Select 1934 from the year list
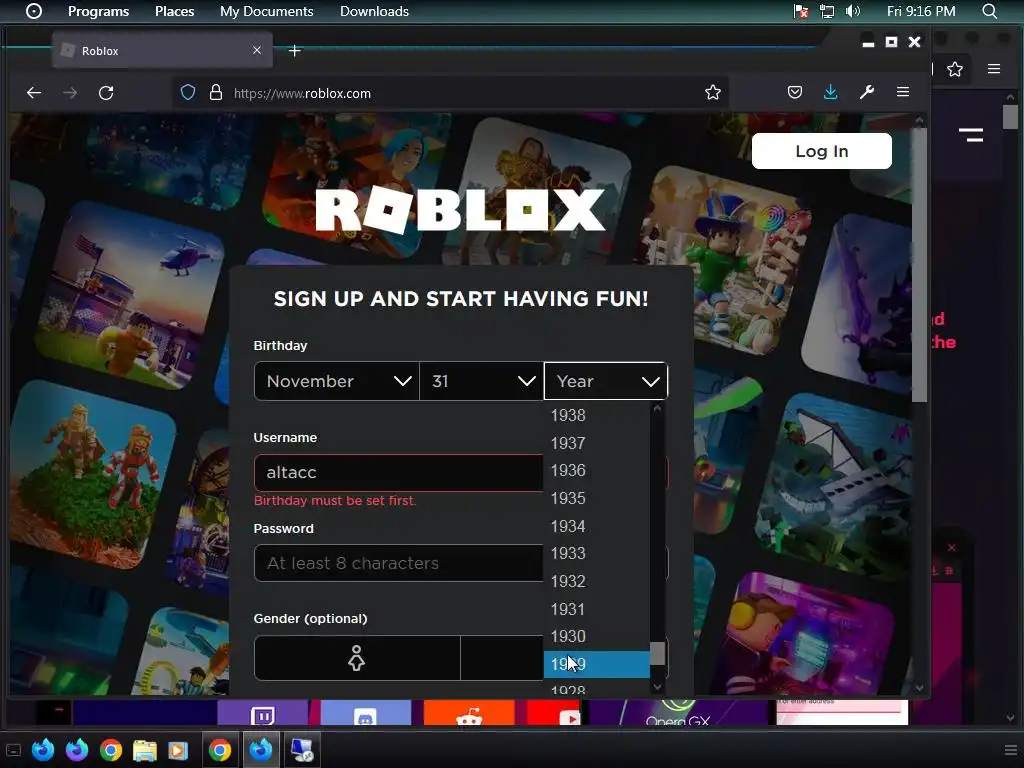The height and width of the screenshot is (768, 1024). tap(597, 526)
